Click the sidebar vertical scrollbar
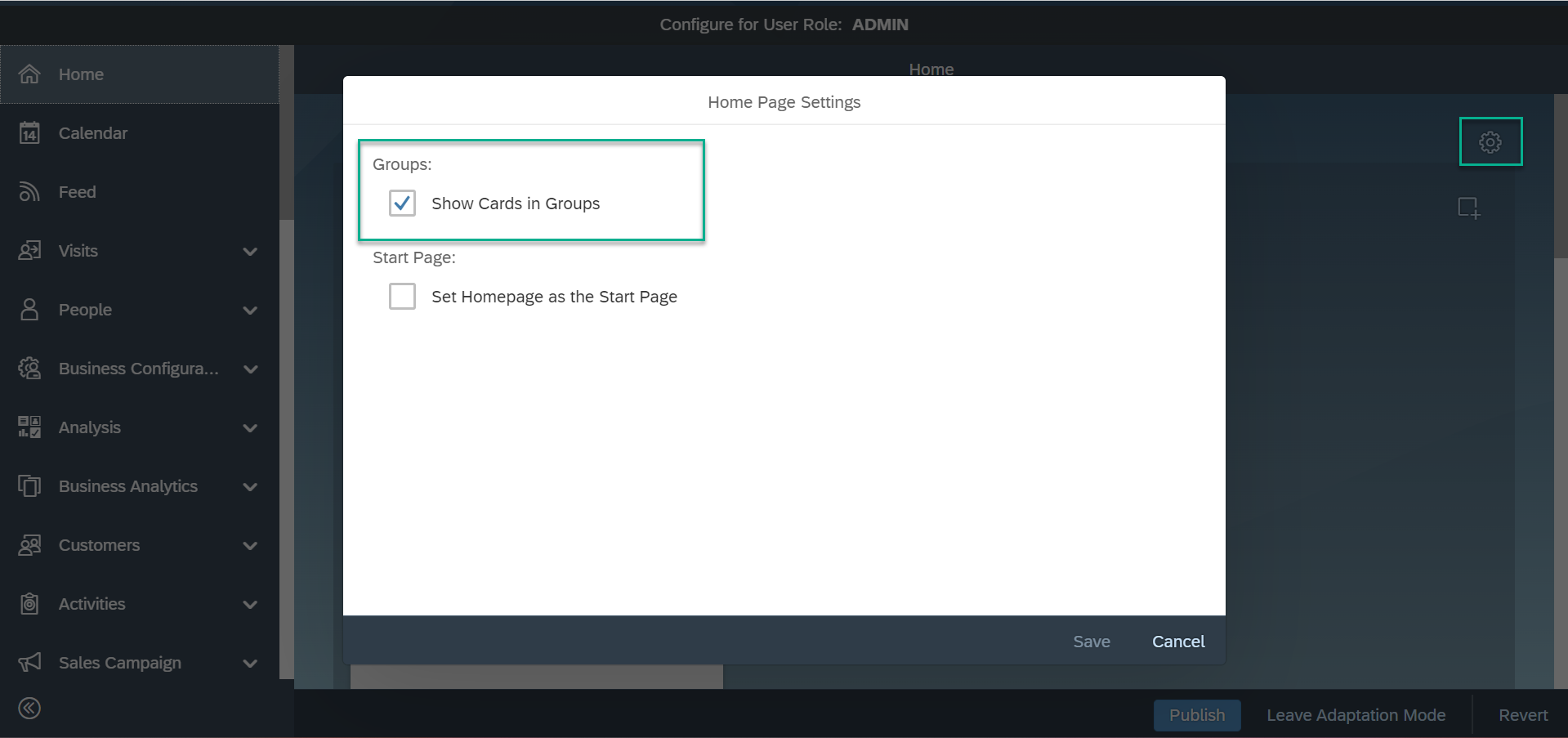Viewport: 1568px width, 738px height. (x=286, y=132)
